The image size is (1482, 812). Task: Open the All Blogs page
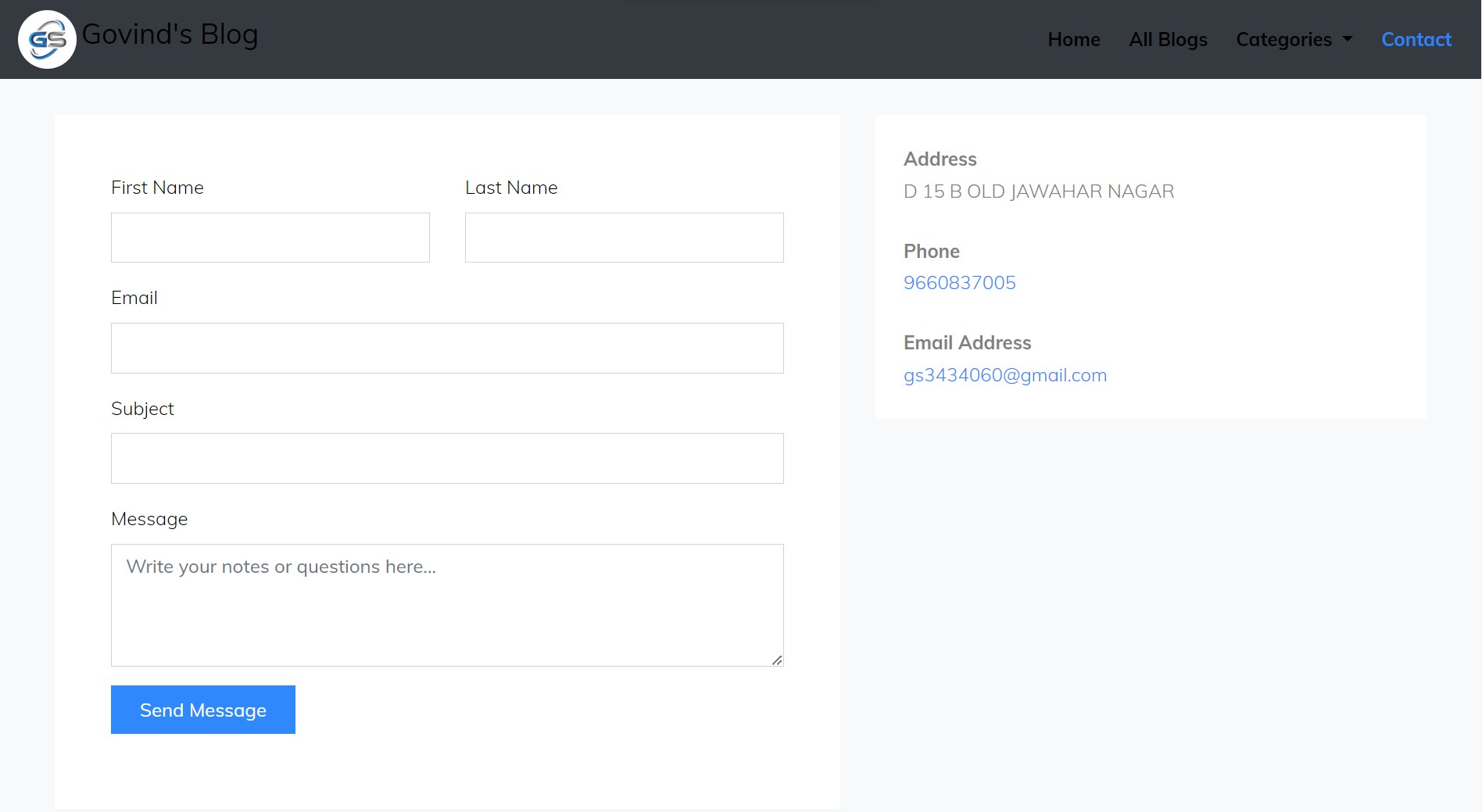point(1168,39)
